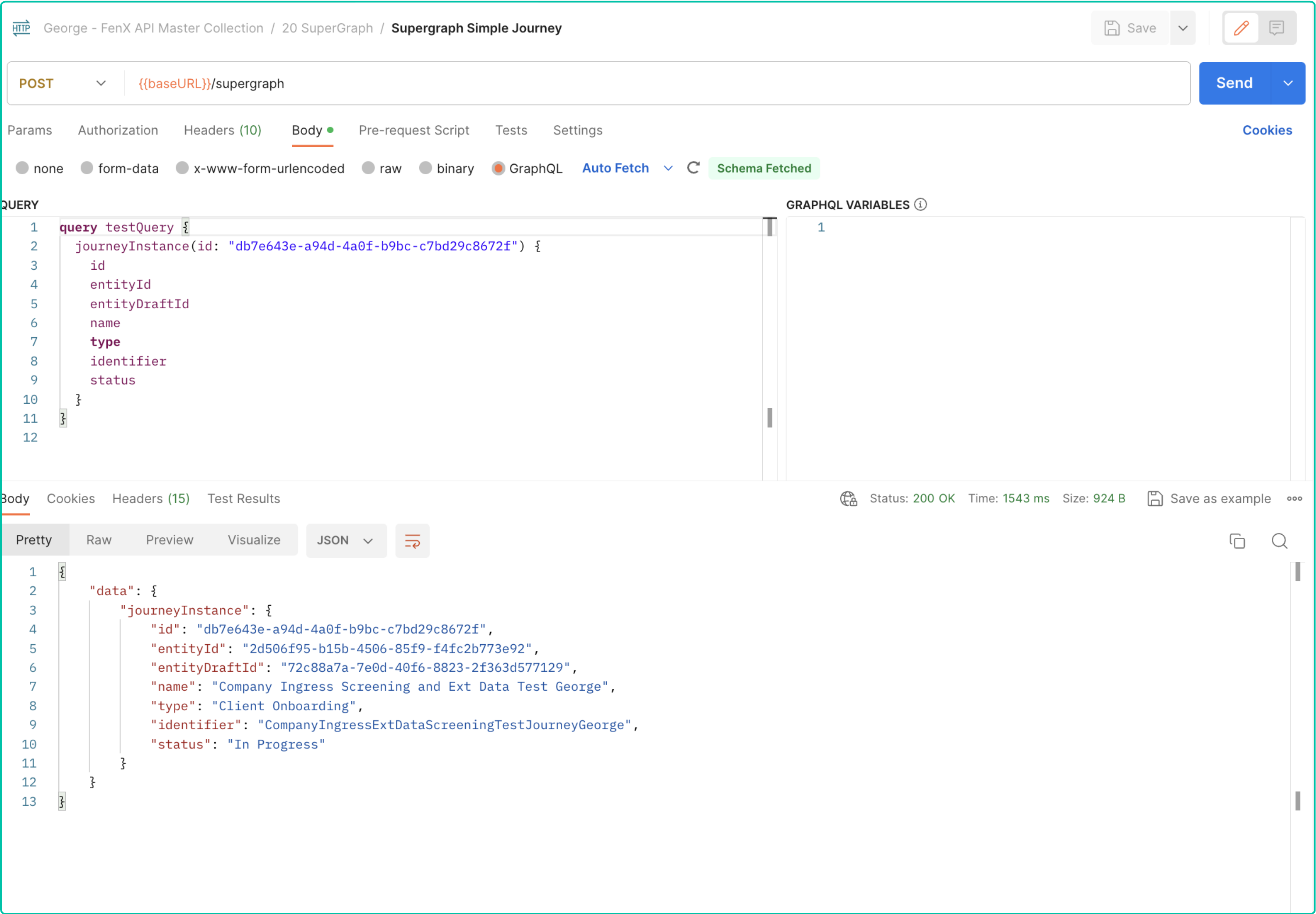The height and width of the screenshot is (914, 1316).
Task: Click the refresh schema icon
Action: pos(693,168)
